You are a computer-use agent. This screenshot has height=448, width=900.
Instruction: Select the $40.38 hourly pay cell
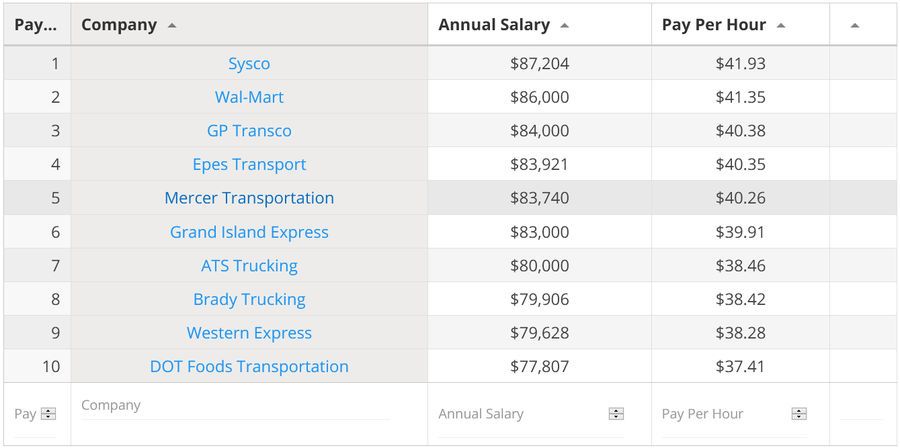(740, 131)
